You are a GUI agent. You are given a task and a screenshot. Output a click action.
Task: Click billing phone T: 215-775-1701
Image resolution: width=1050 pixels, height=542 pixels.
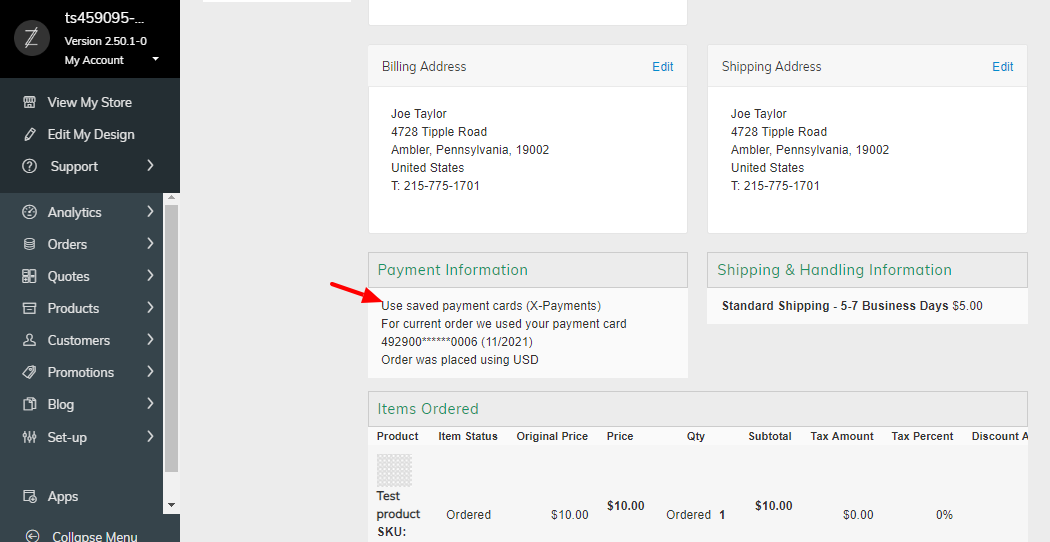pyautogui.click(x=435, y=186)
